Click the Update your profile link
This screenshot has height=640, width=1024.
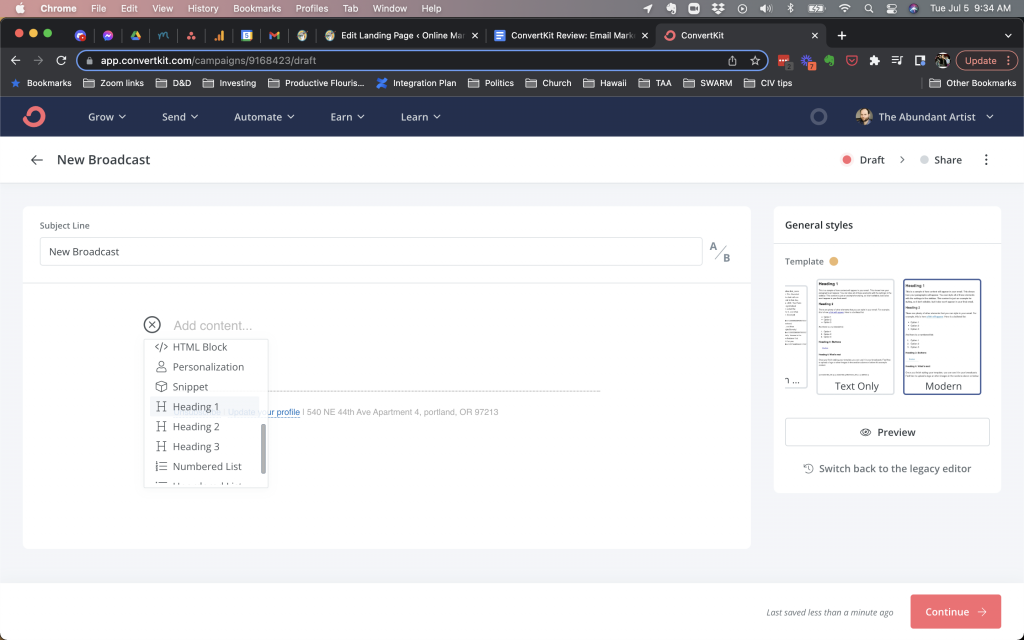coord(264,412)
